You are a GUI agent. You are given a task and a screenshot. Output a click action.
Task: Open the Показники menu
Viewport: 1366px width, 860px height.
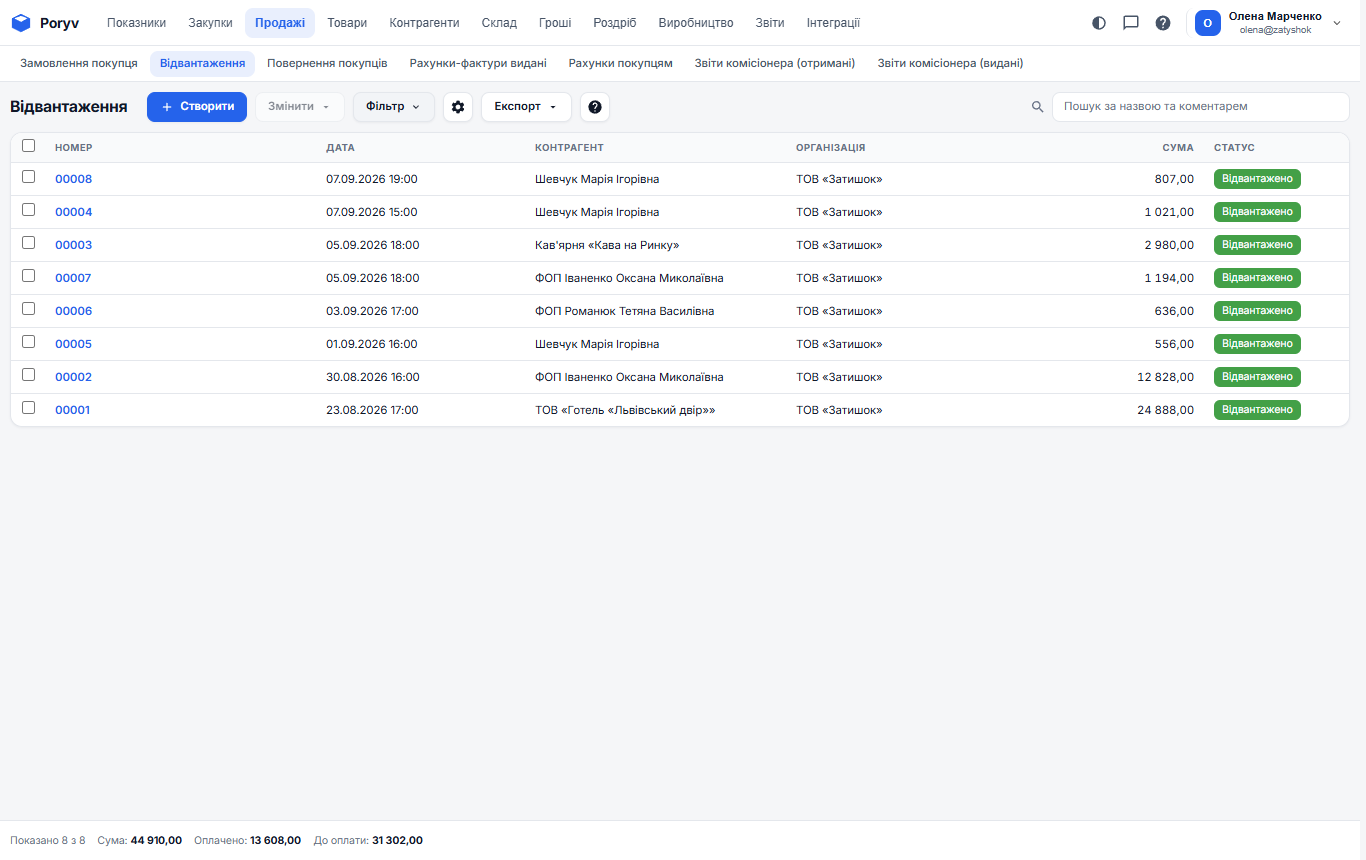(x=137, y=23)
